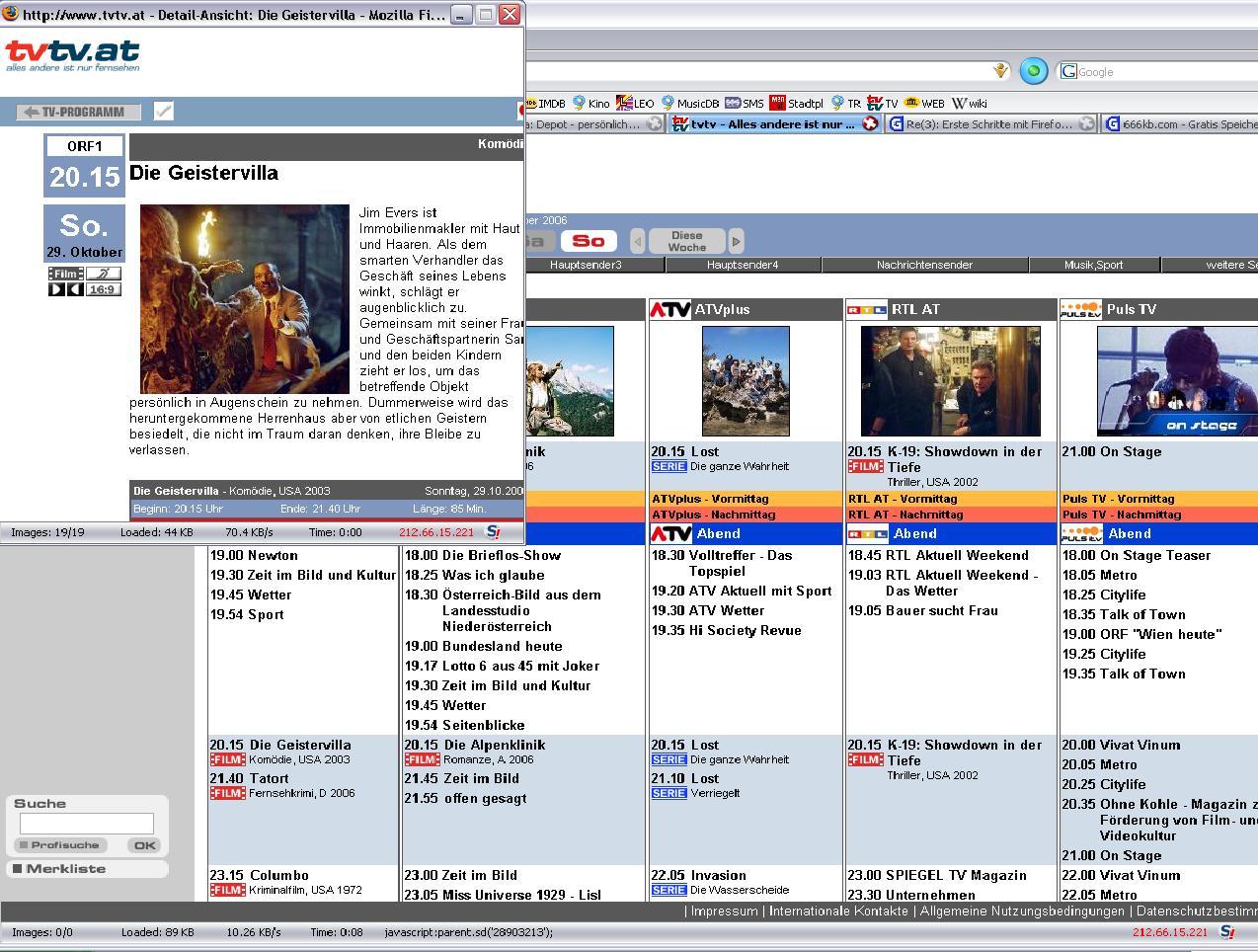Open the TR bookmark

tap(846, 103)
